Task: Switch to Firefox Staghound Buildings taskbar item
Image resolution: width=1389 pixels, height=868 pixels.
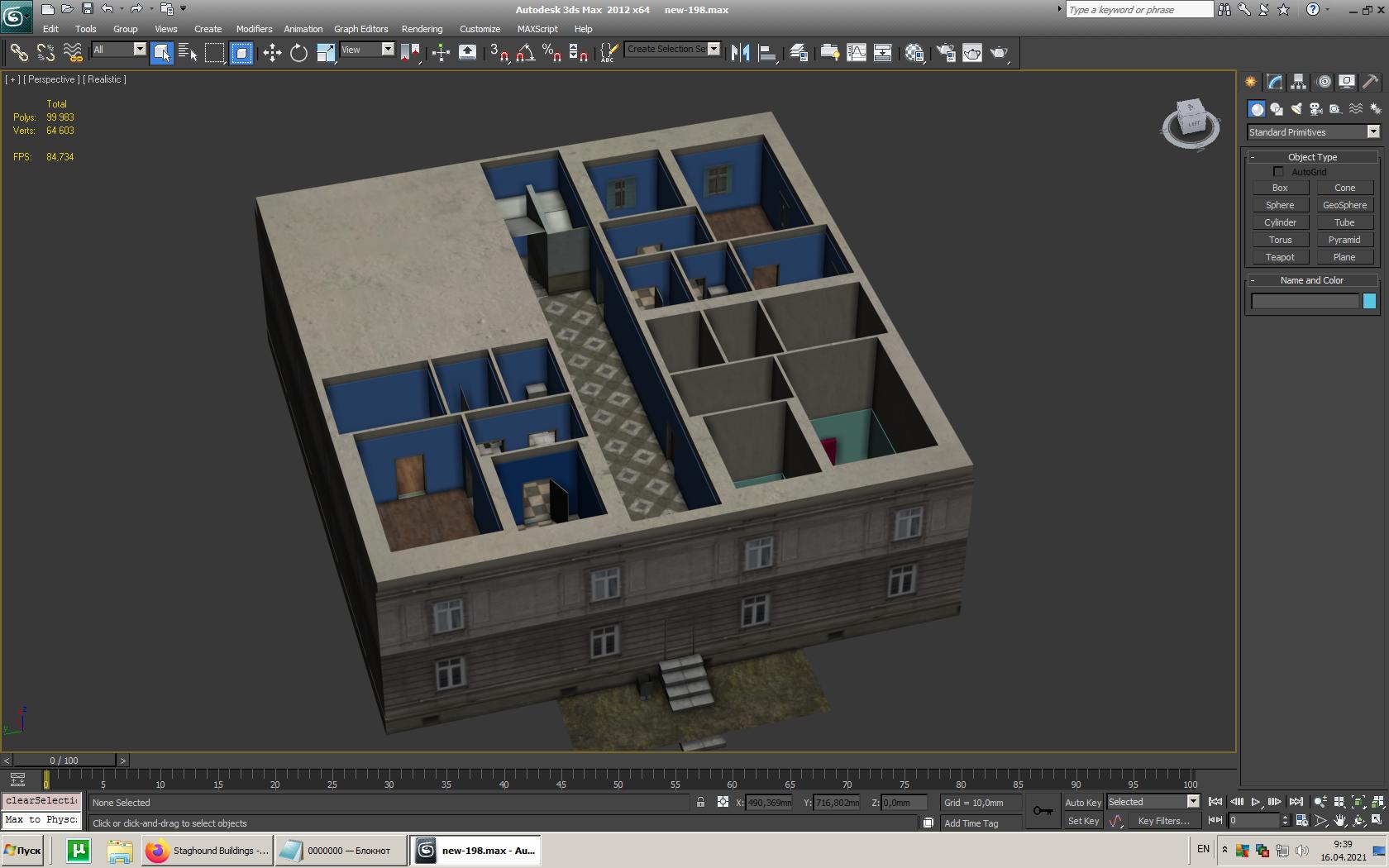Action: tap(207, 851)
